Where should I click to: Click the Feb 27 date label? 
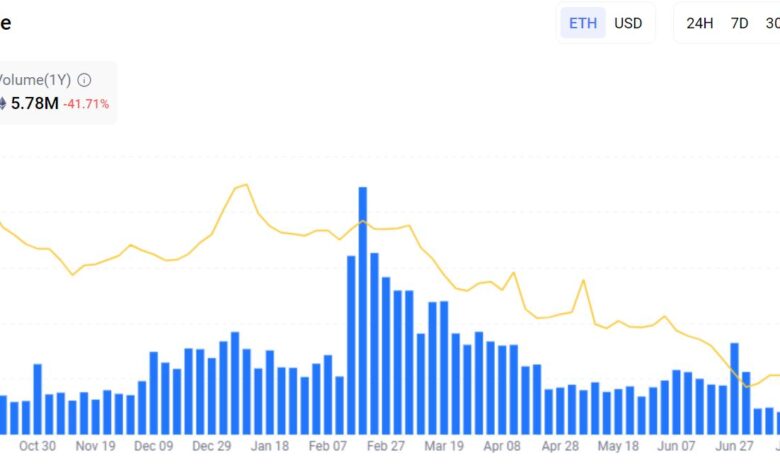(386, 447)
